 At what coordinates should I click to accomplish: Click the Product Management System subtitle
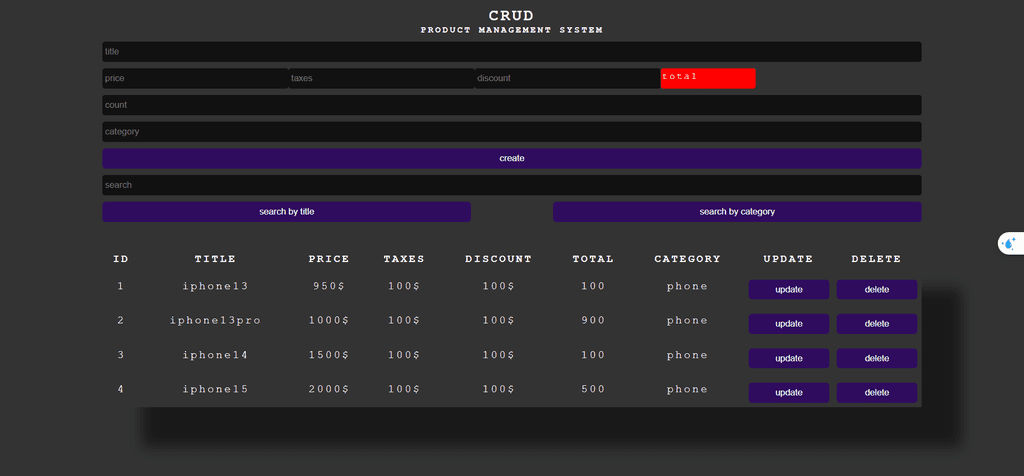coord(511,30)
